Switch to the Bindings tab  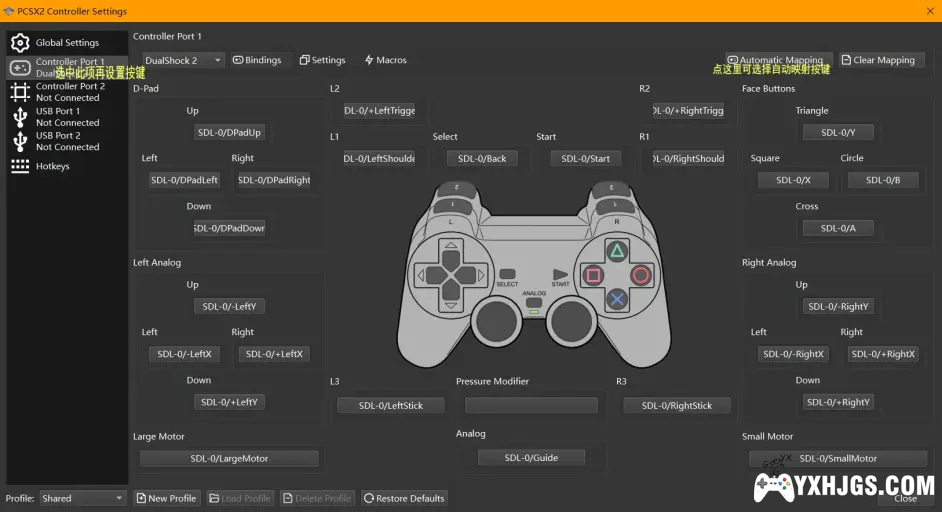pos(259,60)
